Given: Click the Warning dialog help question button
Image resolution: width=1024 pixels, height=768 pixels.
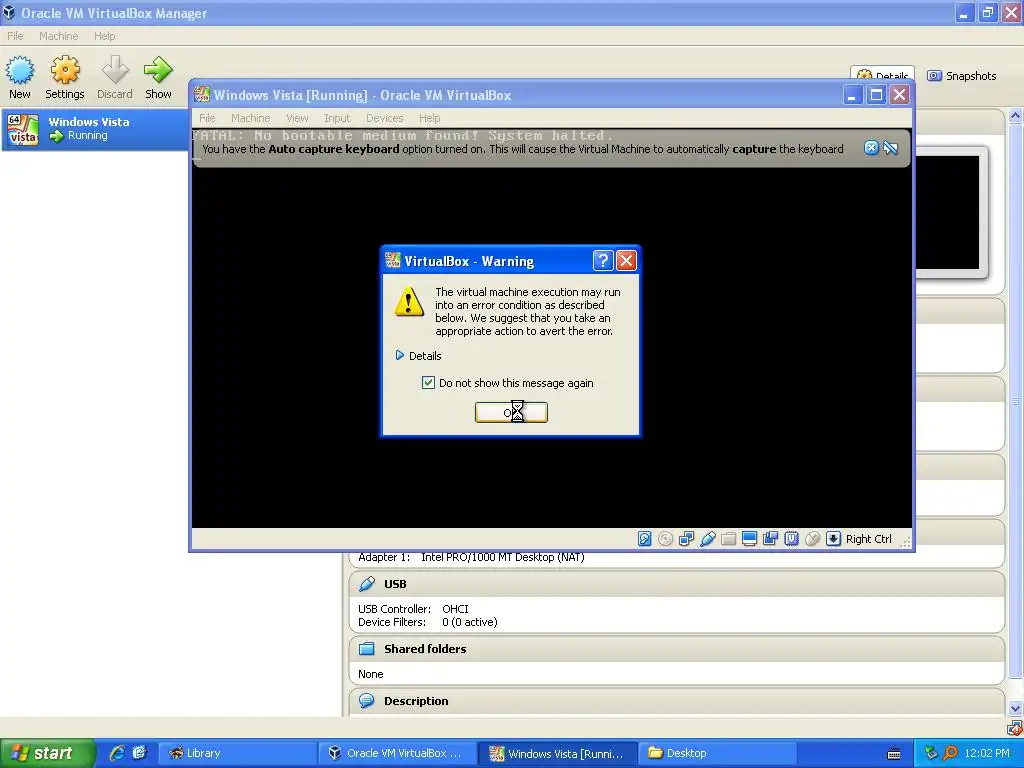Looking at the screenshot, I should click(603, 261).
